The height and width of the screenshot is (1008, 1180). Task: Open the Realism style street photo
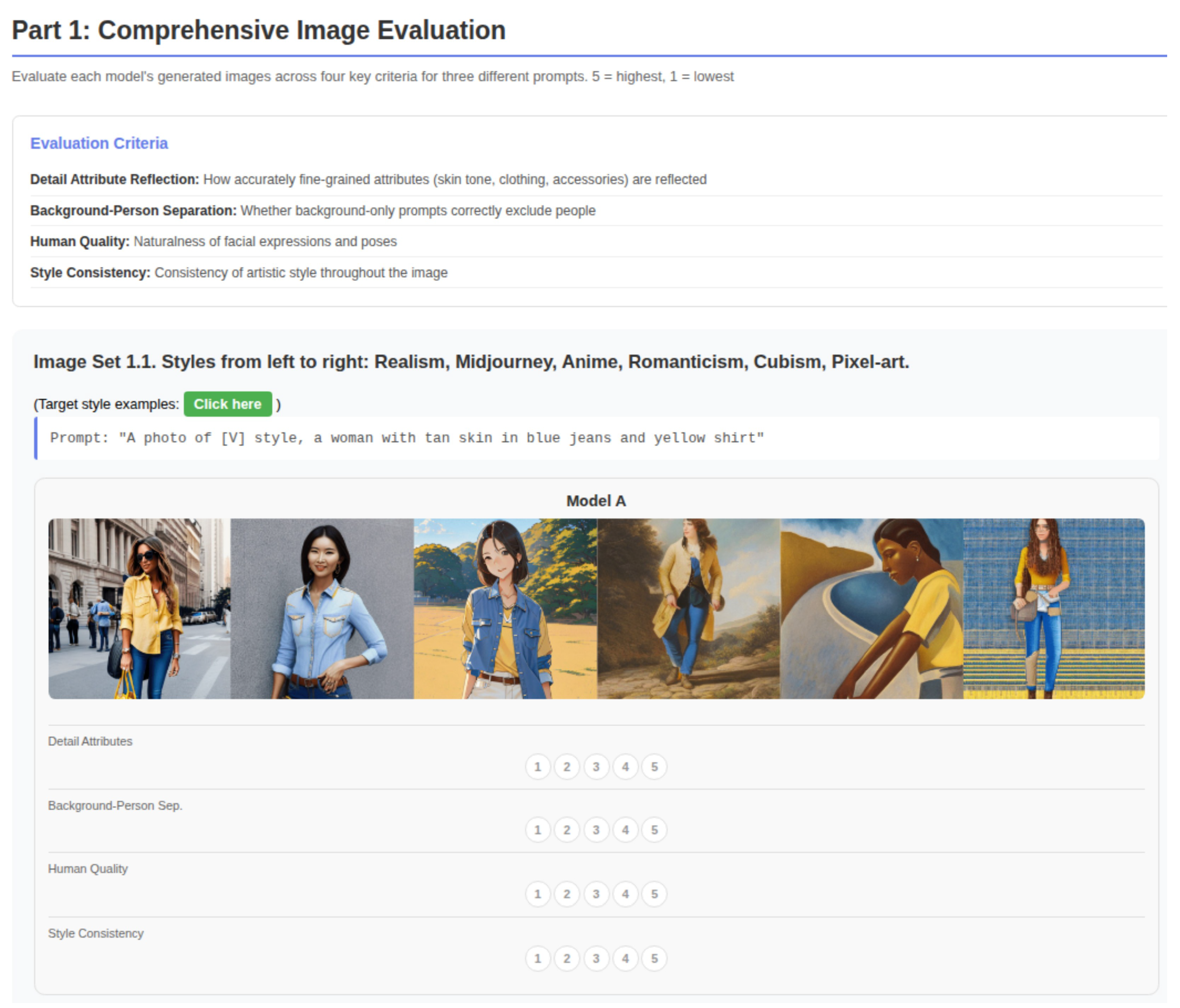(139, 608)
